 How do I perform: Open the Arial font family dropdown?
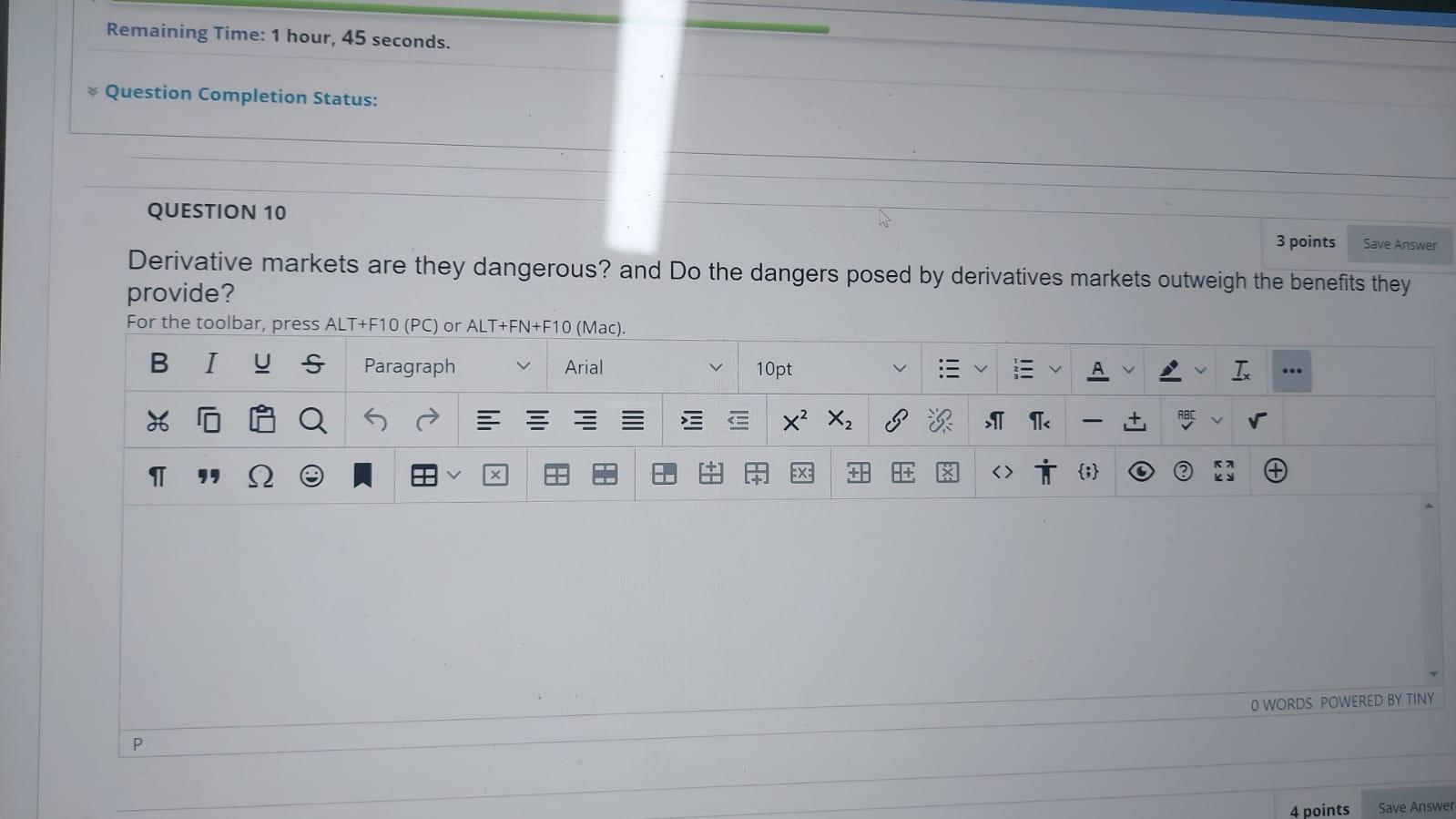(x=643, y=367)
